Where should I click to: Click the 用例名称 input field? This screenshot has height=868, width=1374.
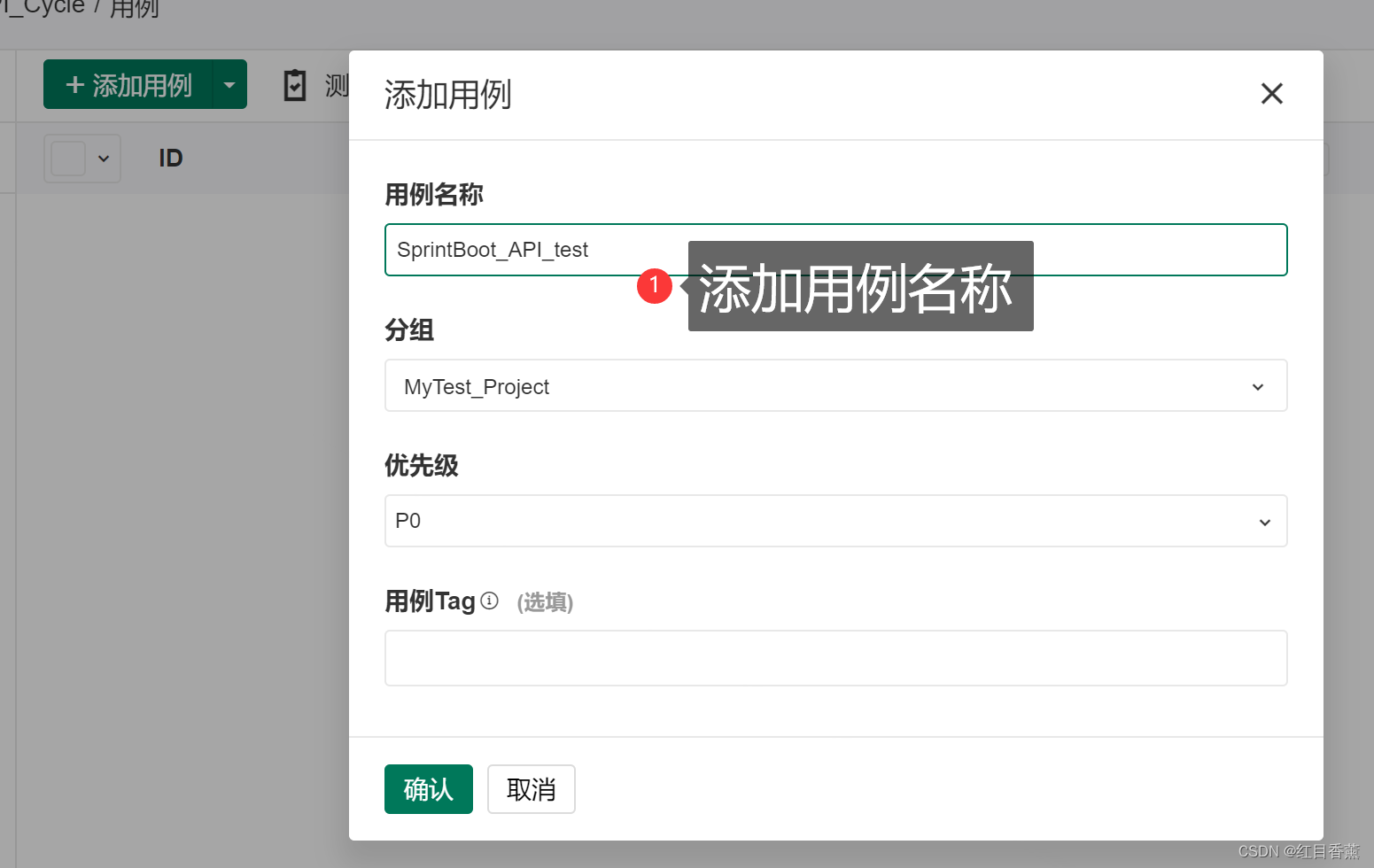point(835,250)
